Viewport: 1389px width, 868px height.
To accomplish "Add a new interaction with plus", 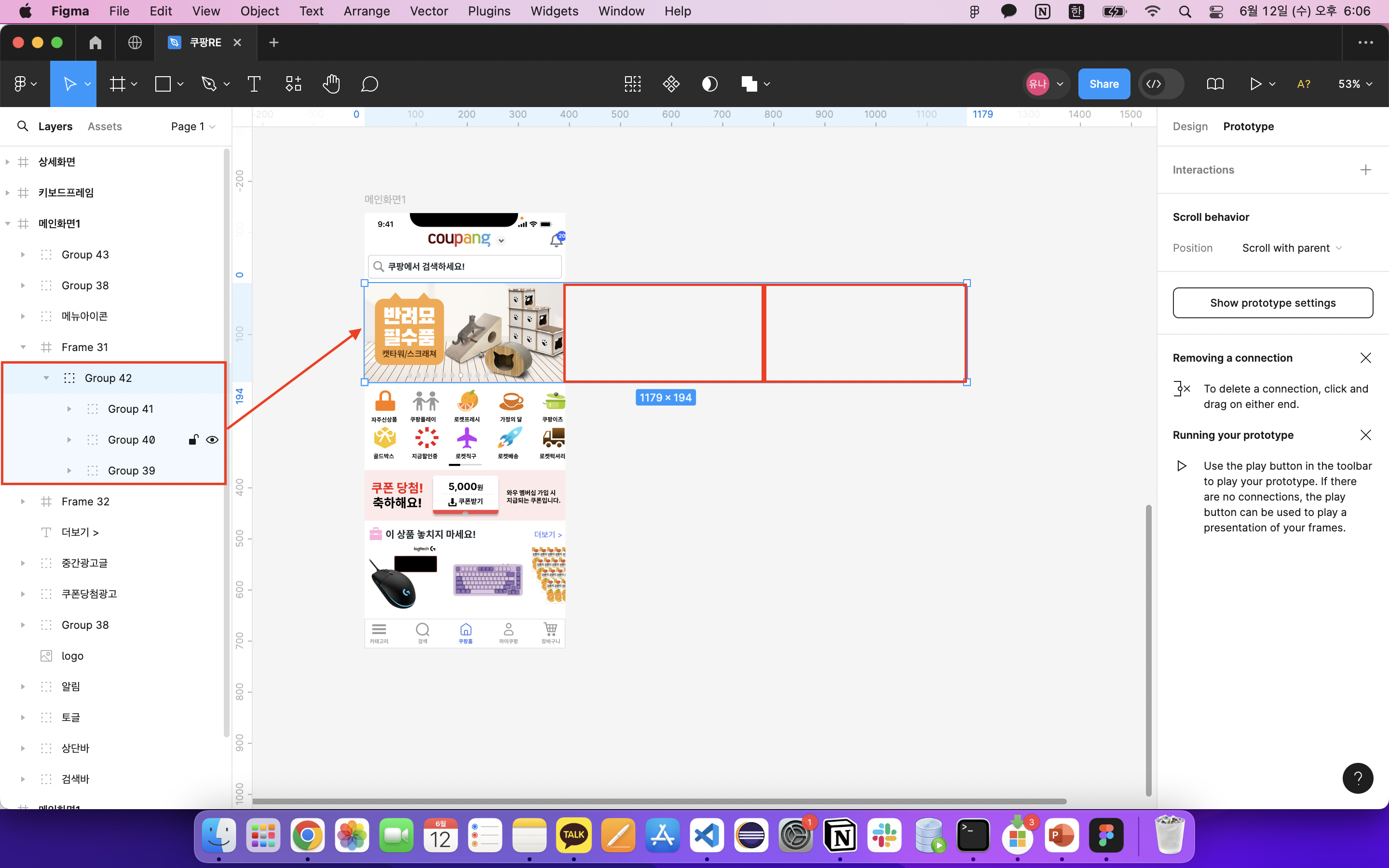I will pyautogui.click(x=1365, y=170).
